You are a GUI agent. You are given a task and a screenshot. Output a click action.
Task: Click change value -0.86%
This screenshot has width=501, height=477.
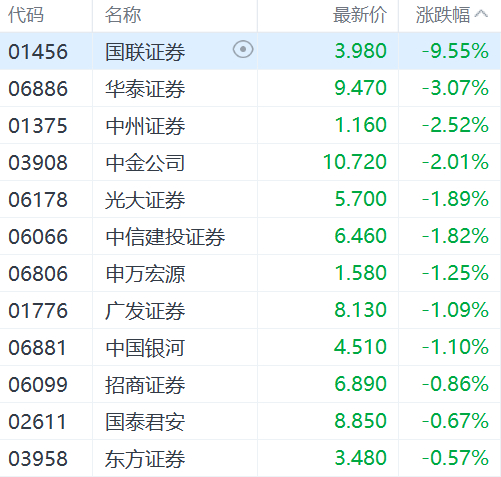[455, 384]
